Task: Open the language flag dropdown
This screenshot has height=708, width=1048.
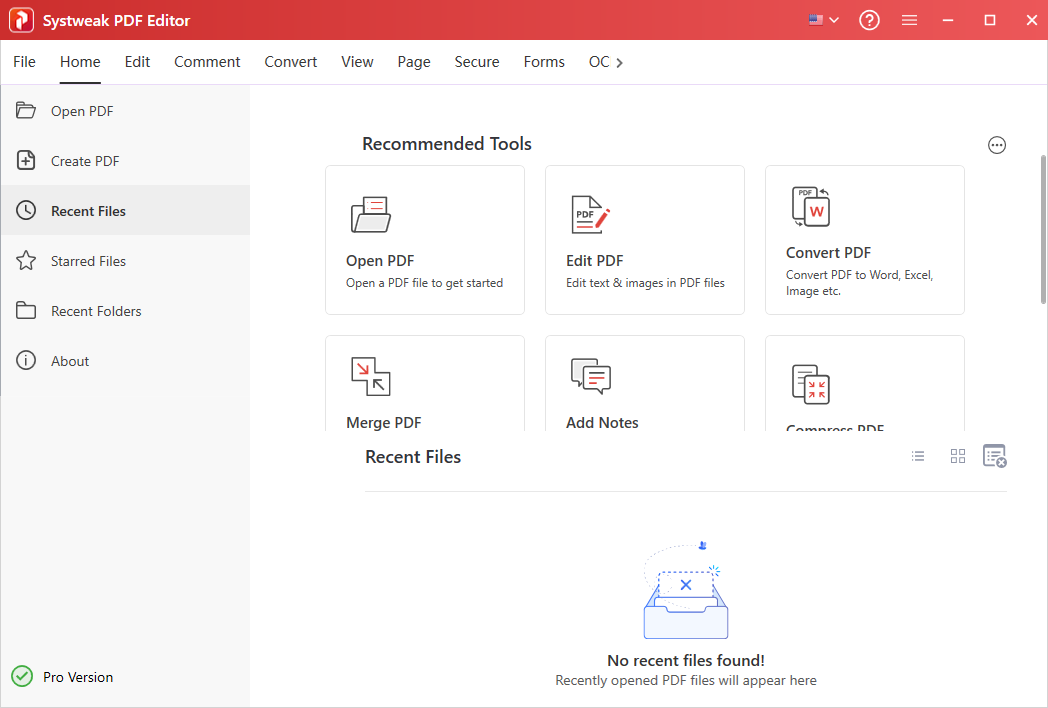Action: [x=822, y=20]
